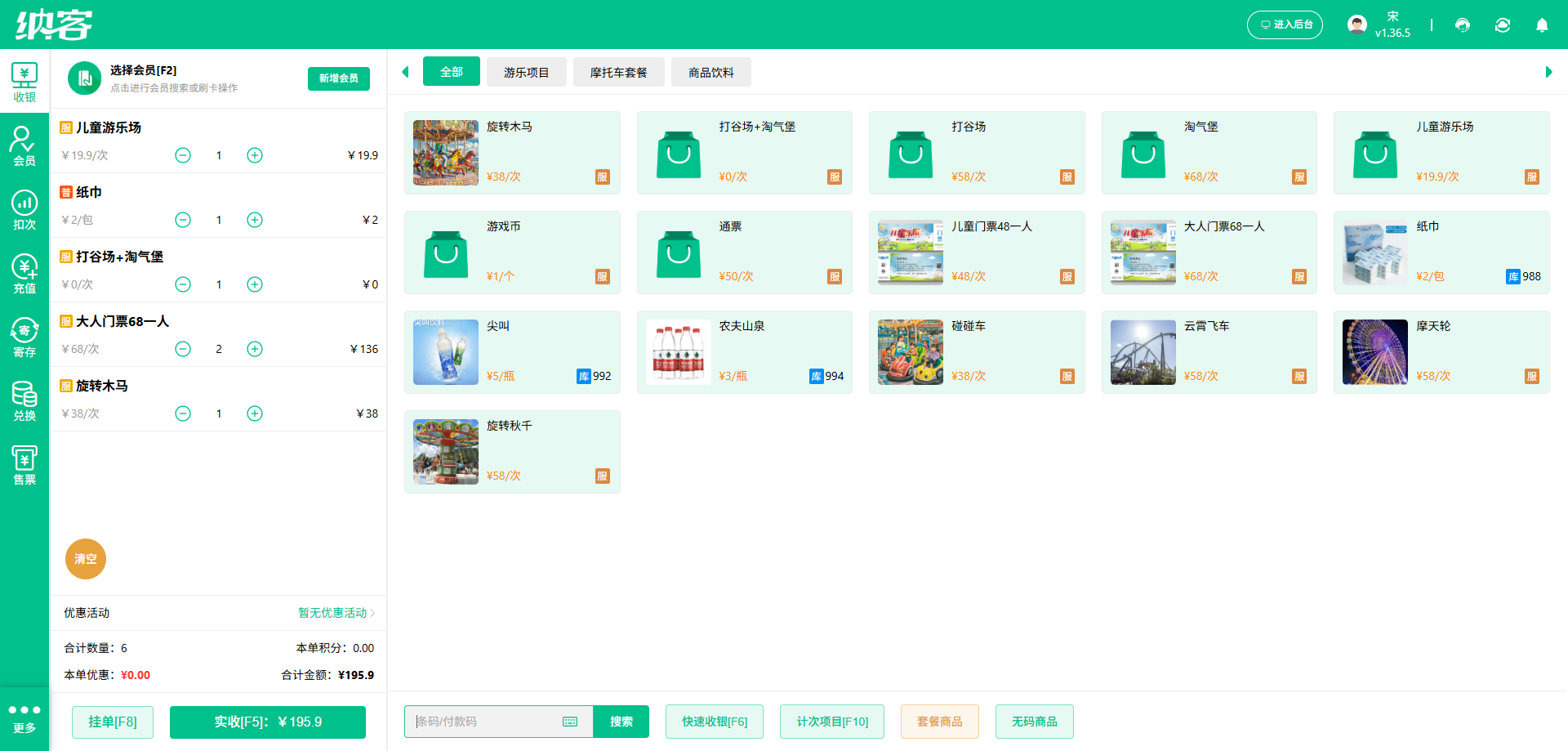Viewport: 1568px width, 751px height.
Task: Click the keyboard icon in barcode field
Action: pos(570,722)
